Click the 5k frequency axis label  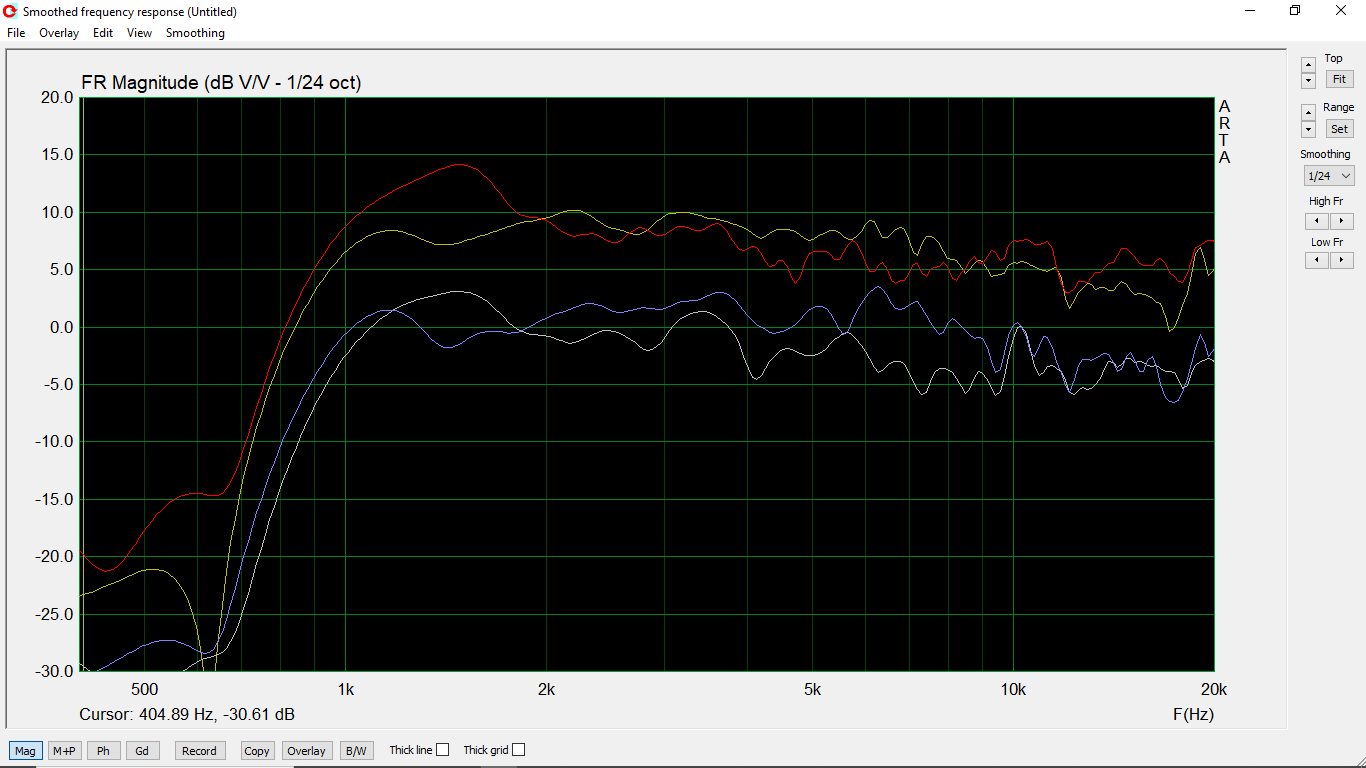click(812, 689)
